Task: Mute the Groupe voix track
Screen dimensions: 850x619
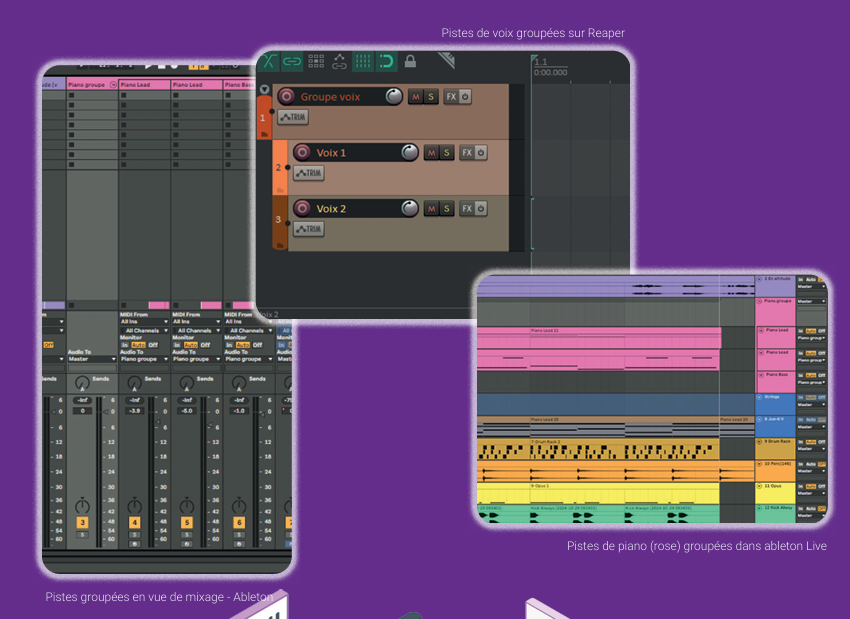Action: tap(416, 97)
